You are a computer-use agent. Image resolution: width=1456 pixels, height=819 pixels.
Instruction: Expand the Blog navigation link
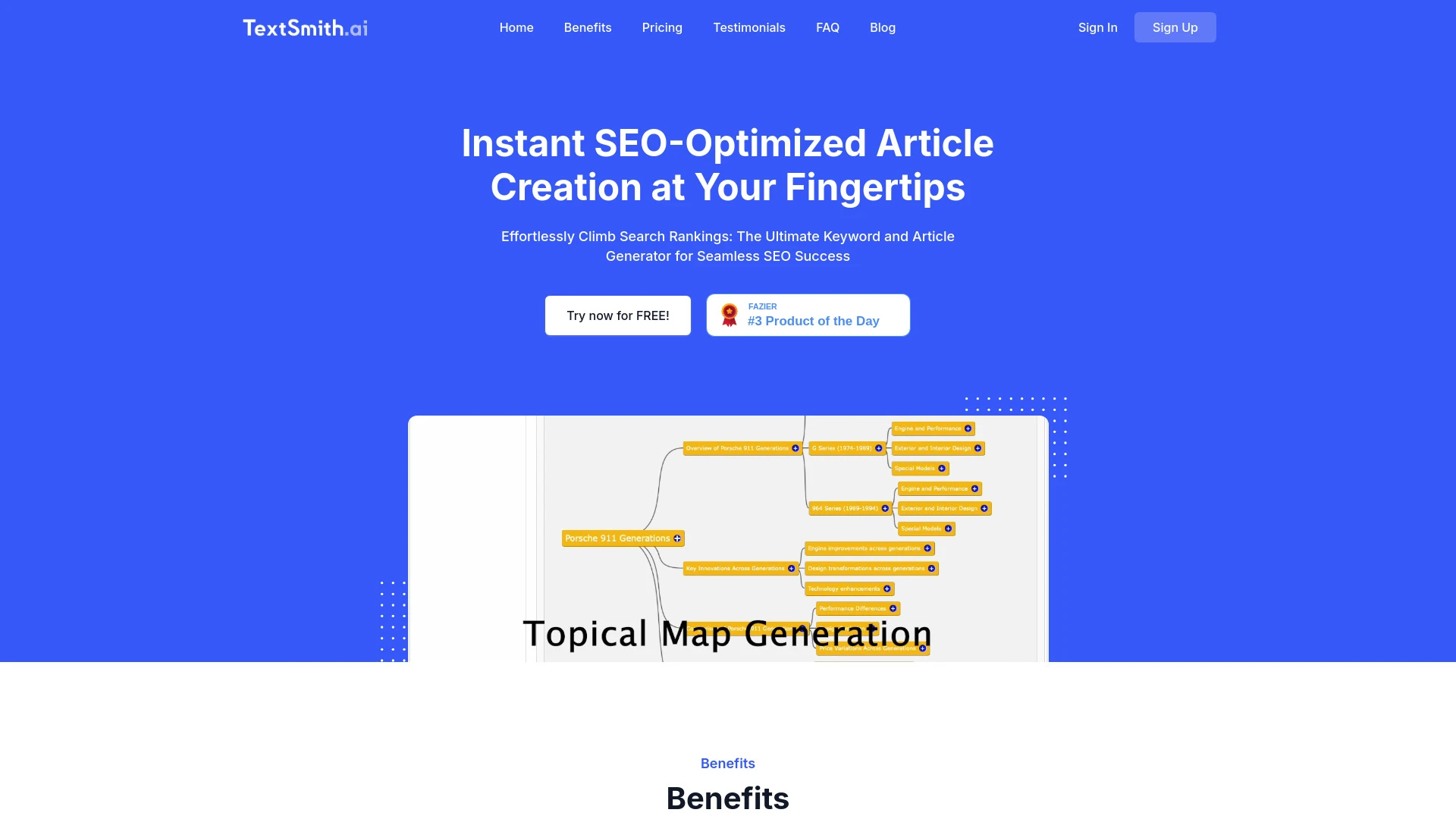pyautogui.click(x=882, y=27)
